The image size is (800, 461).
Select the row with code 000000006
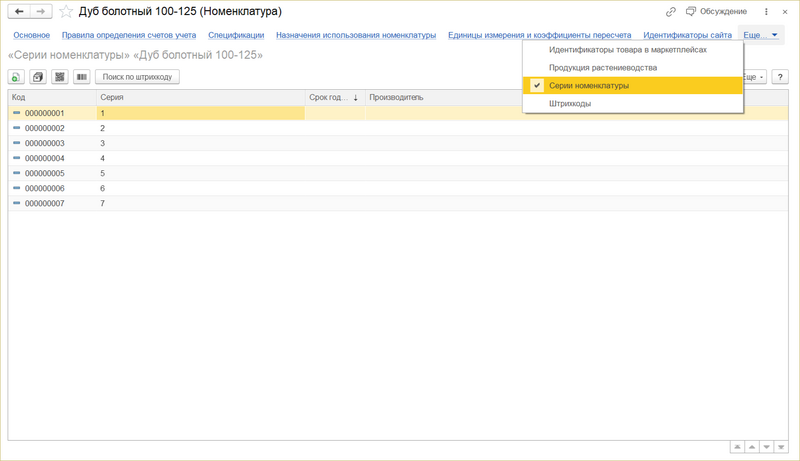coord(398,188)
